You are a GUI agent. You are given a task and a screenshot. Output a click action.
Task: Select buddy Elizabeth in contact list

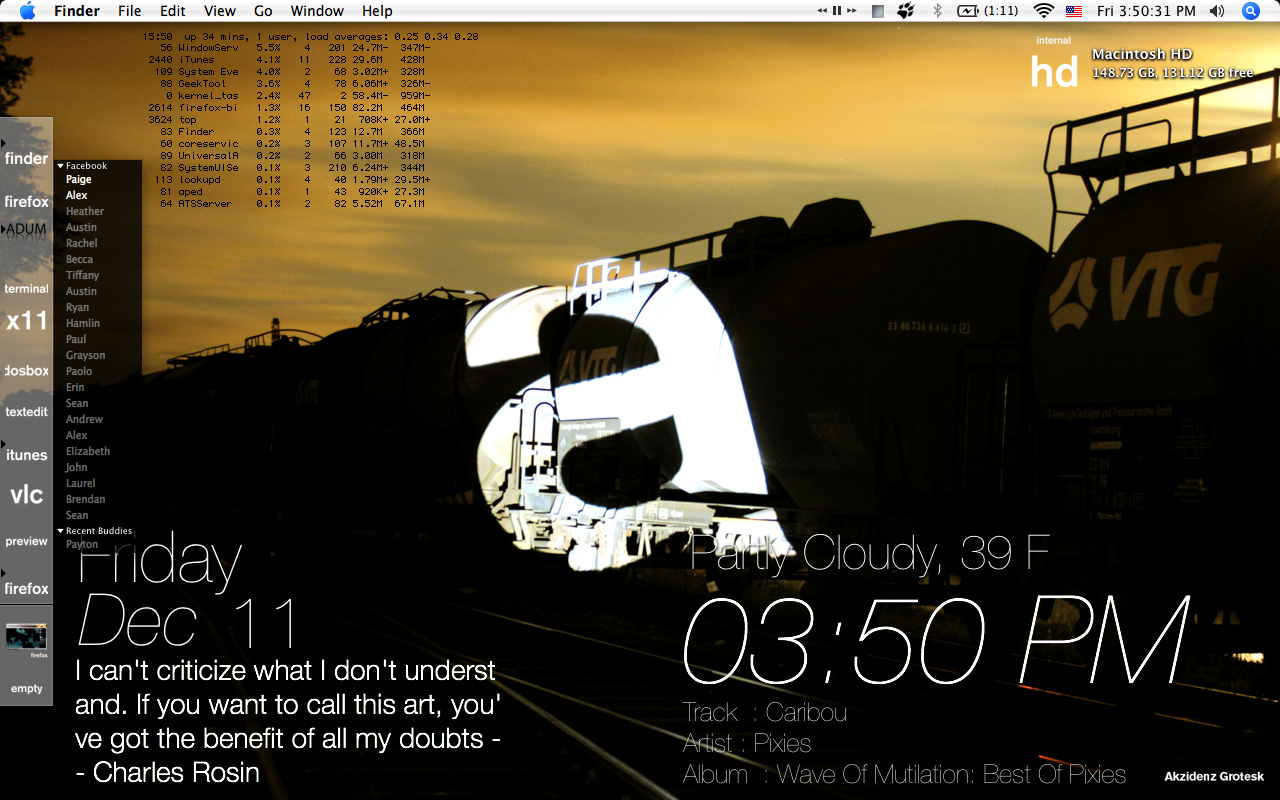point(88,452)
